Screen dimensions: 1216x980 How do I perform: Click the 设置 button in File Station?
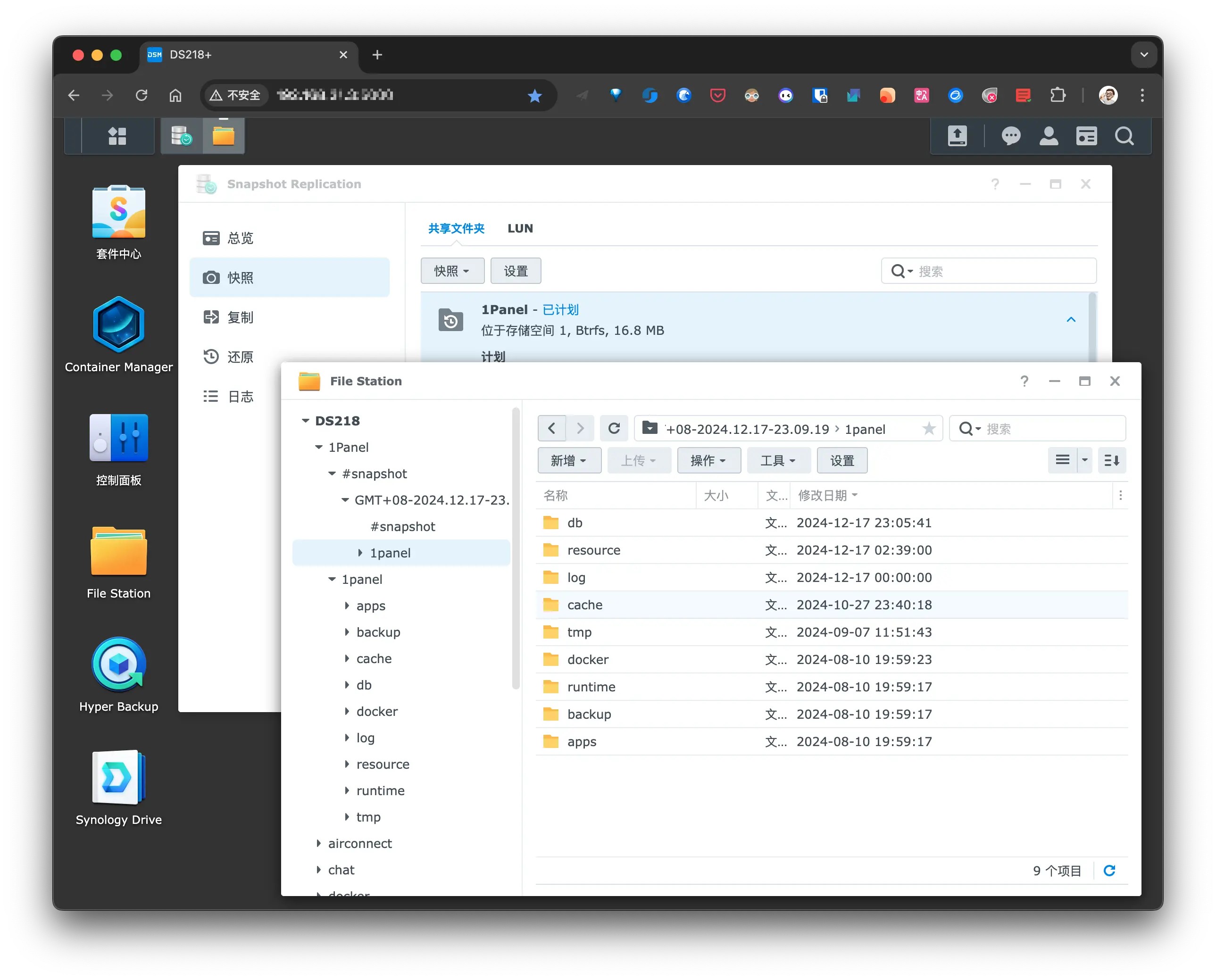pyautogui.click(x=841, y=461)
